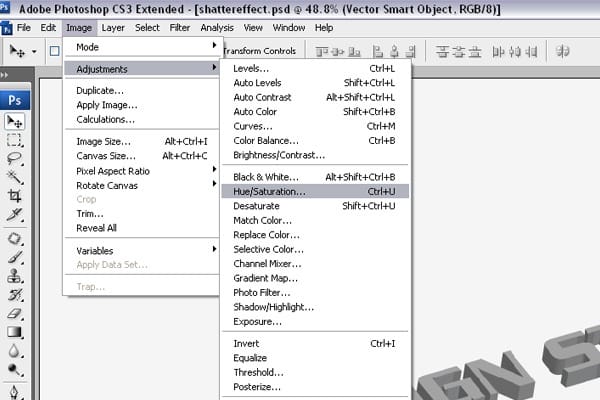Select Canvas Size from Image menu
Viewport: 600px width, 400px height.
point(141,156)
